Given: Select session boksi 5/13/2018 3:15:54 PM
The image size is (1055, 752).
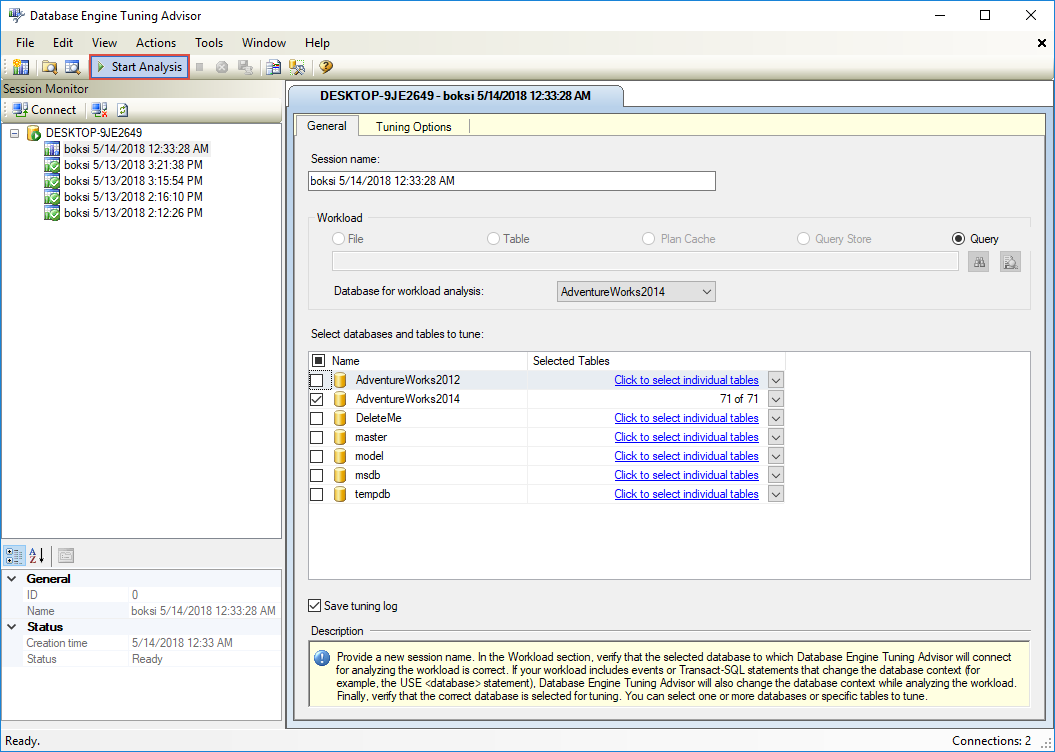Looking at the screenshot, I should (x=133, y=181).
